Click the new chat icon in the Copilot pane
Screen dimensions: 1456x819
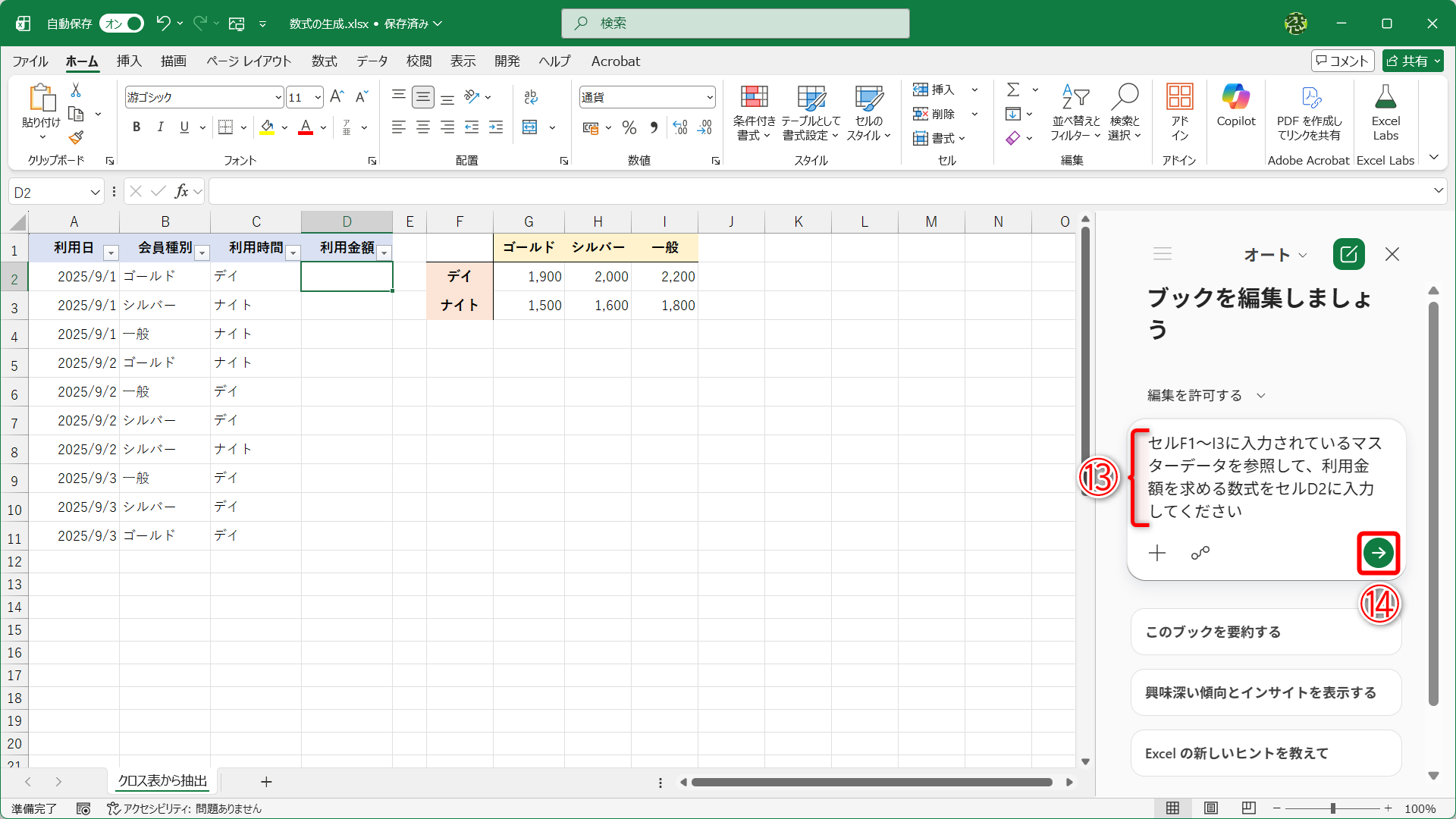point(1348,254)
